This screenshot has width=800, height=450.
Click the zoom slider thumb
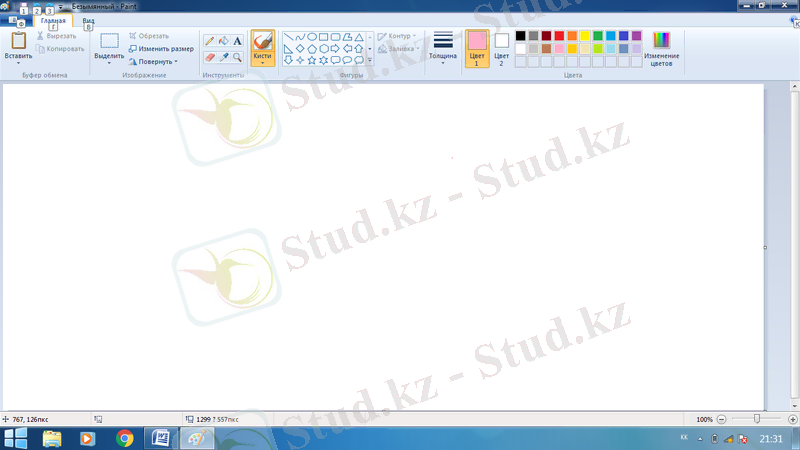point(757,419)
